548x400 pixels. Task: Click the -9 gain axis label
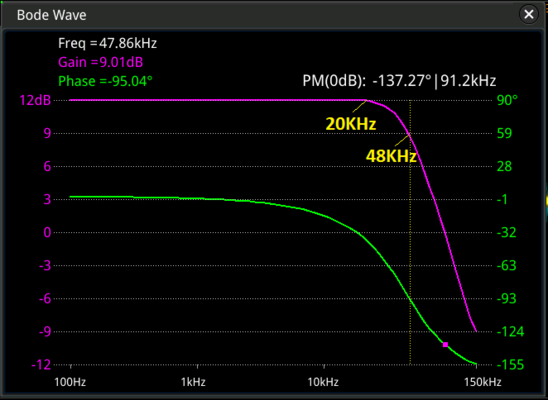45,332
